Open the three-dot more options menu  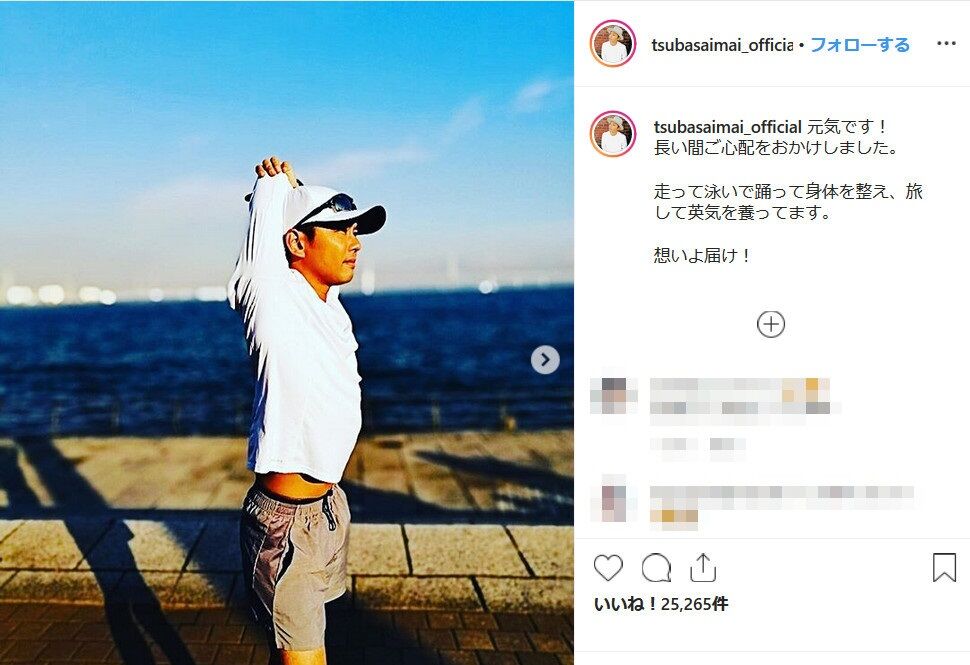[x=946, y=43]
